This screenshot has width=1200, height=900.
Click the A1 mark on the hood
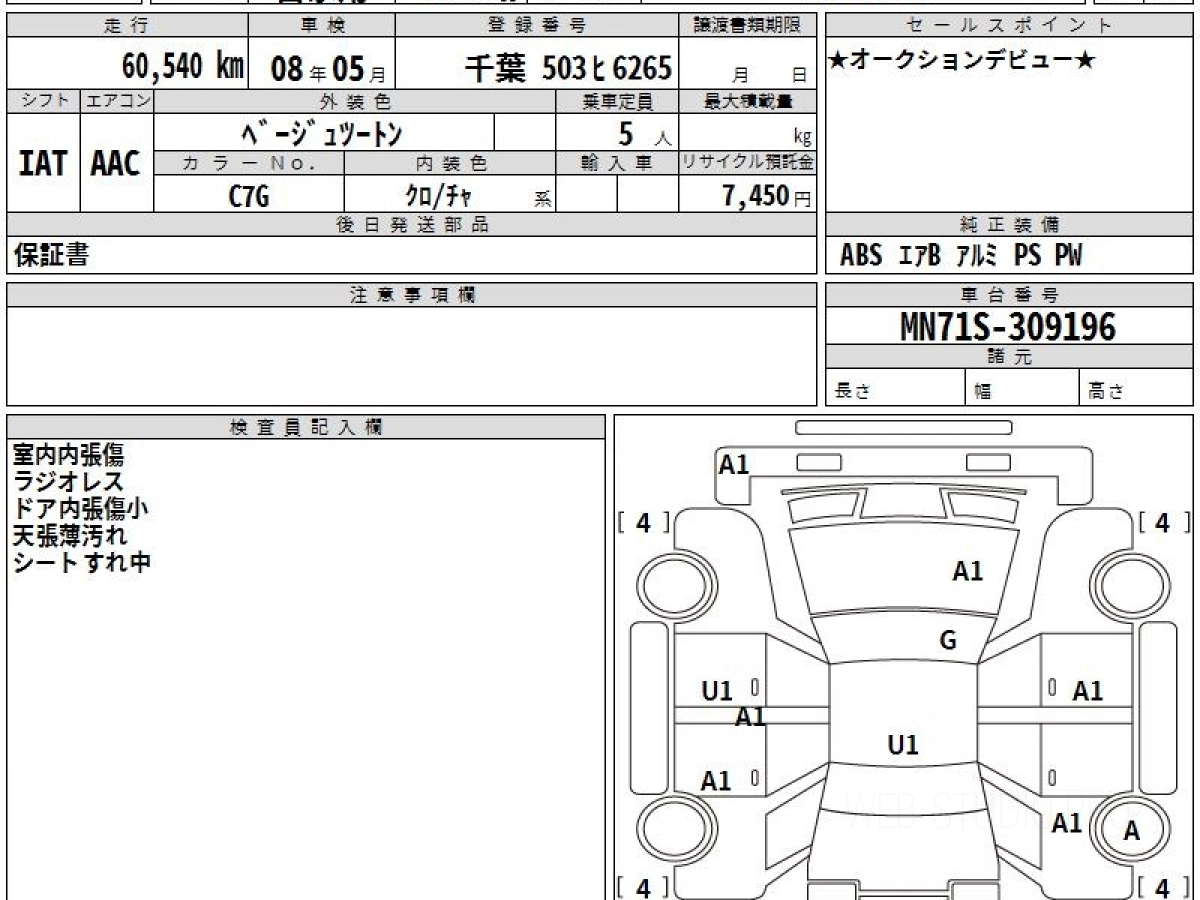[967, 572]
